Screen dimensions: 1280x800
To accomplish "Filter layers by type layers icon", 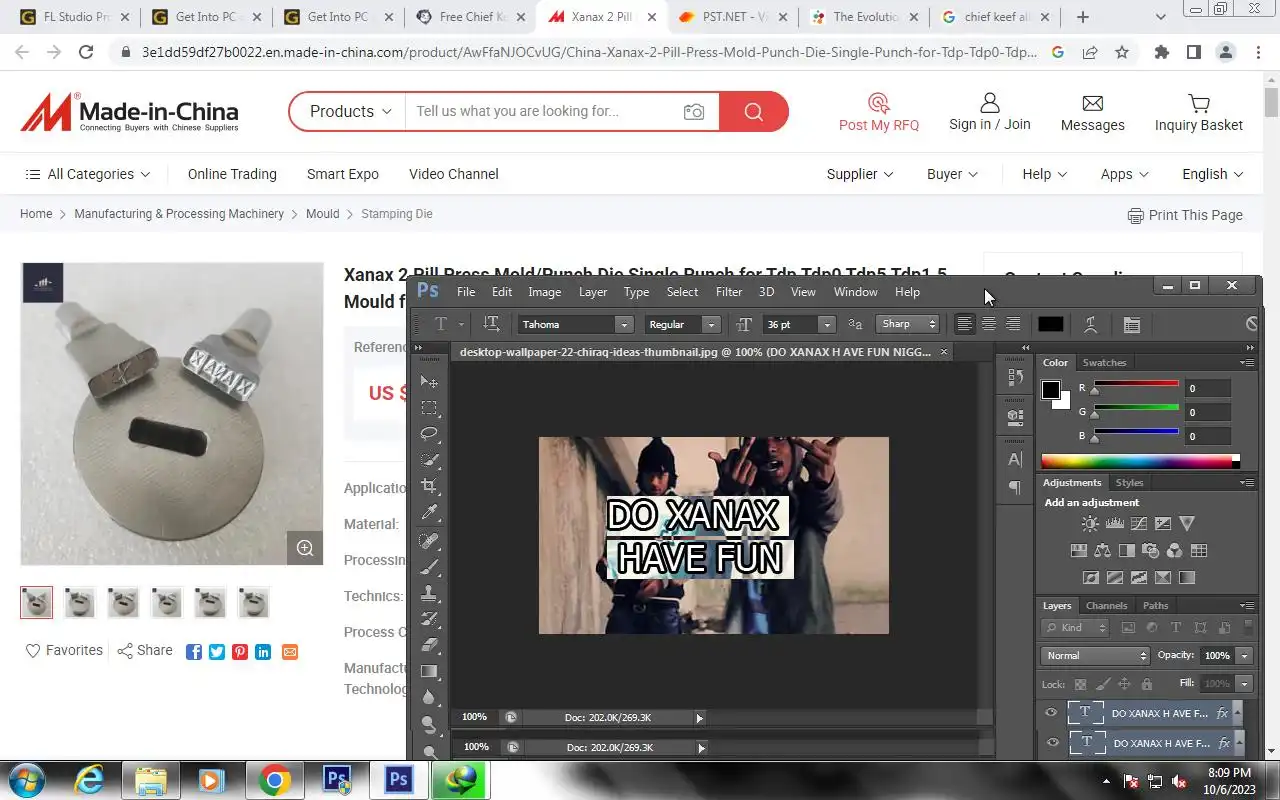I will click(1176, 628).
